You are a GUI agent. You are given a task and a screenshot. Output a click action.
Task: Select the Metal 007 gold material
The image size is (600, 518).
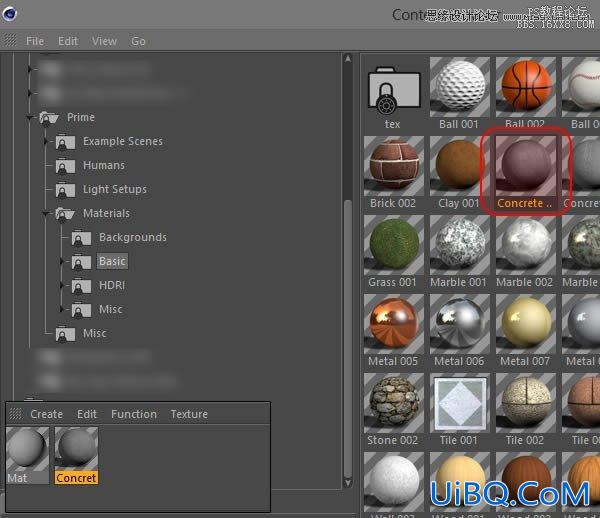pos(526,324)
